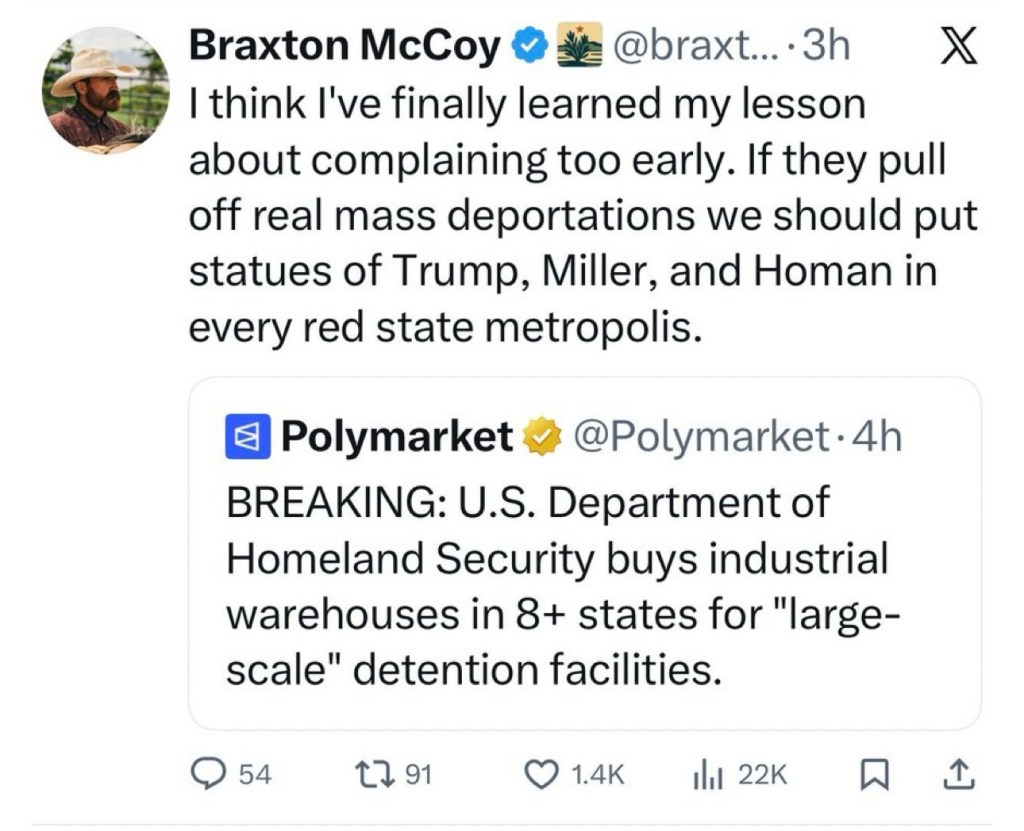Click the 22K views counter
Image resolution: width=1024 pixels, height=831 pixels.
point(760,772)
